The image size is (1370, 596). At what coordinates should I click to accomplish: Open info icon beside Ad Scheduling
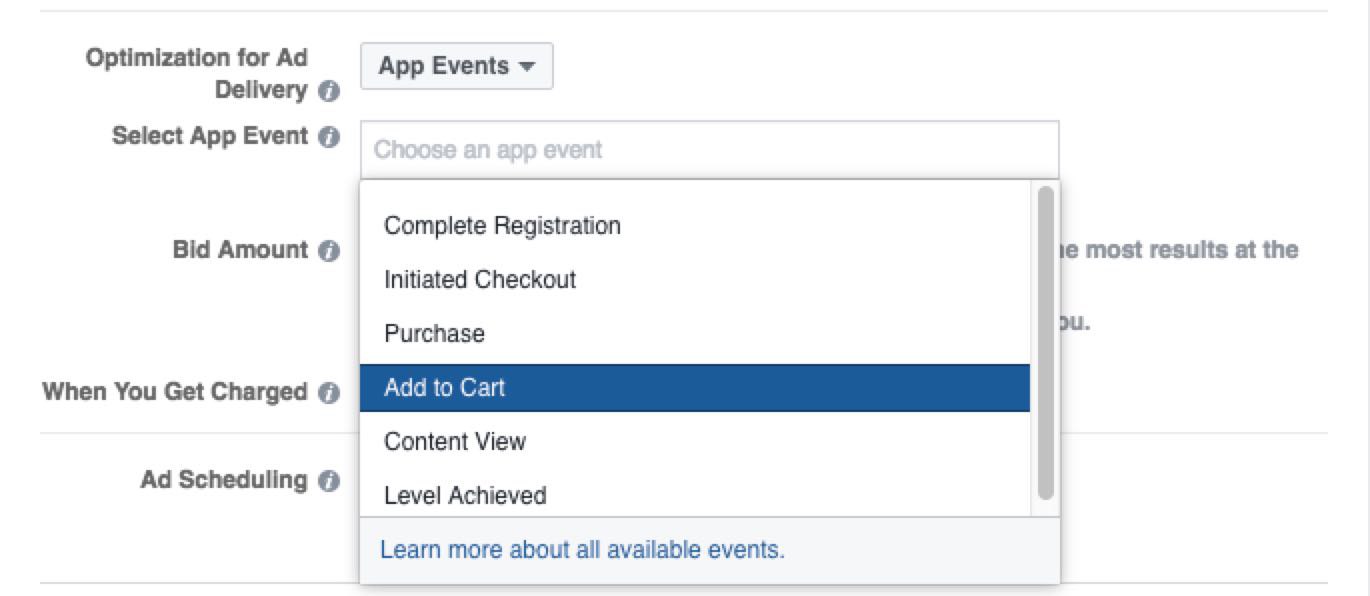coord(328,482)
